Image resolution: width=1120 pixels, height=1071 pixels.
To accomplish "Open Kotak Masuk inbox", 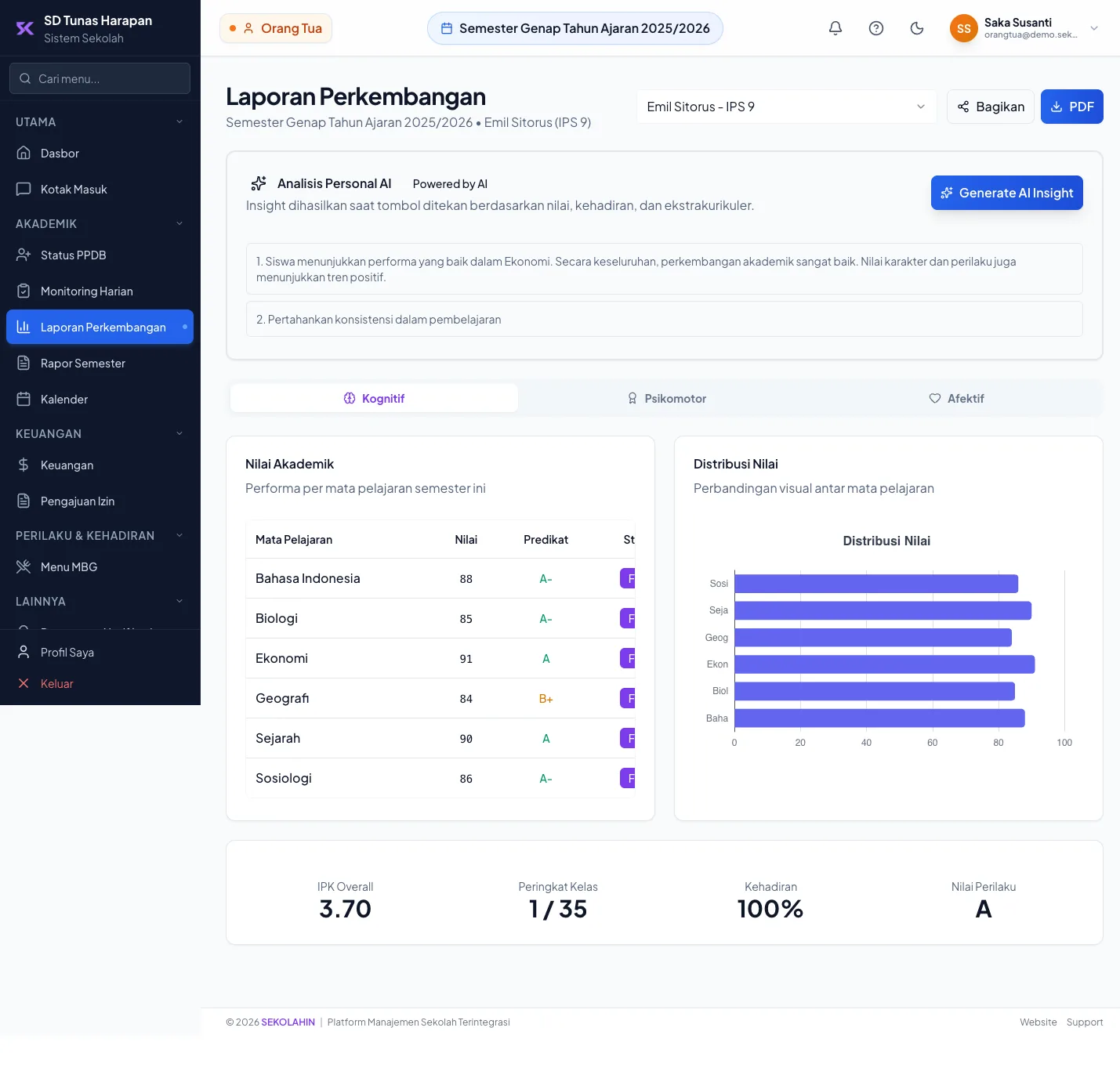I will click(x=100, y=190).
